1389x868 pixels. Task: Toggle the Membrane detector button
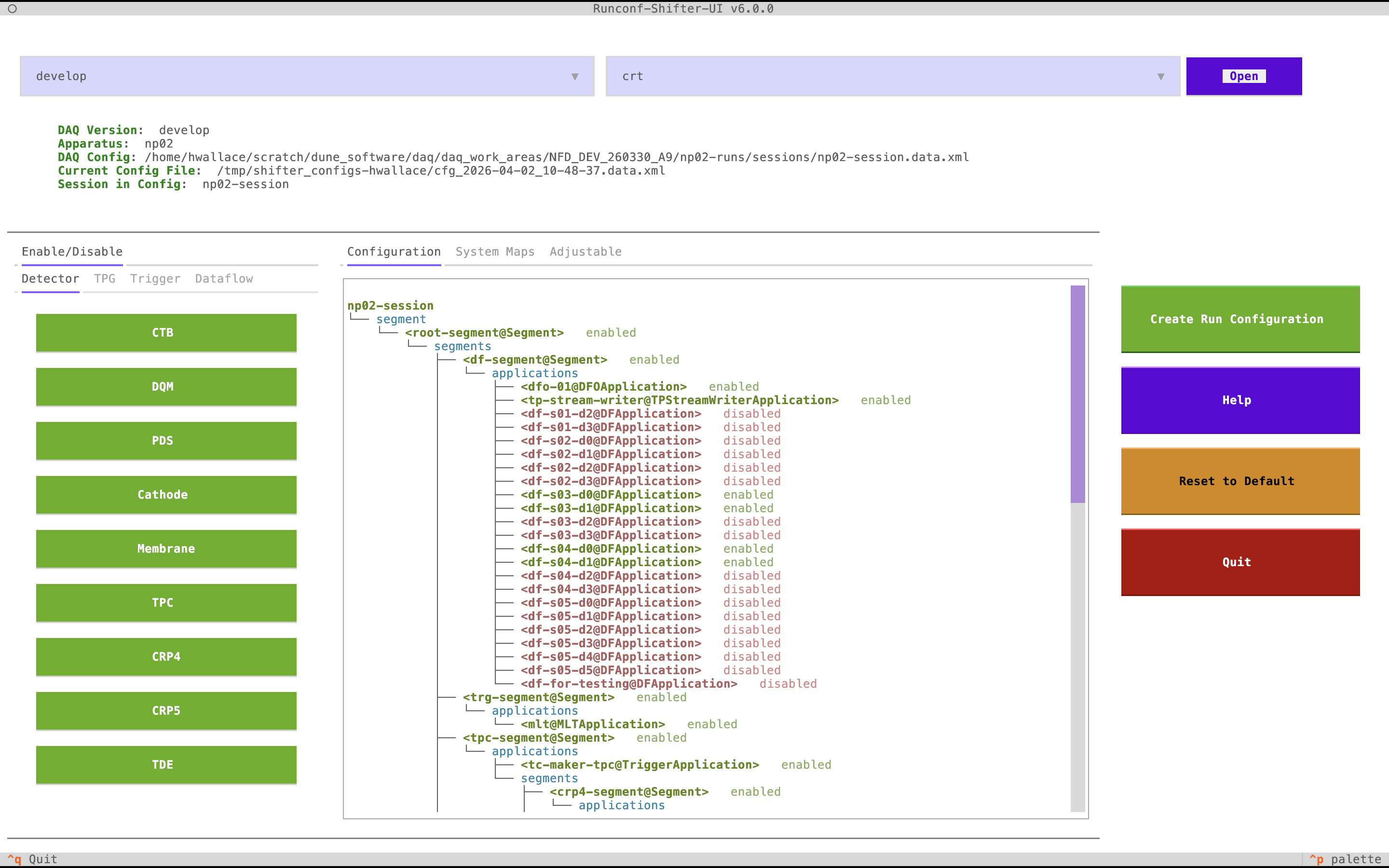coord(166,549)
